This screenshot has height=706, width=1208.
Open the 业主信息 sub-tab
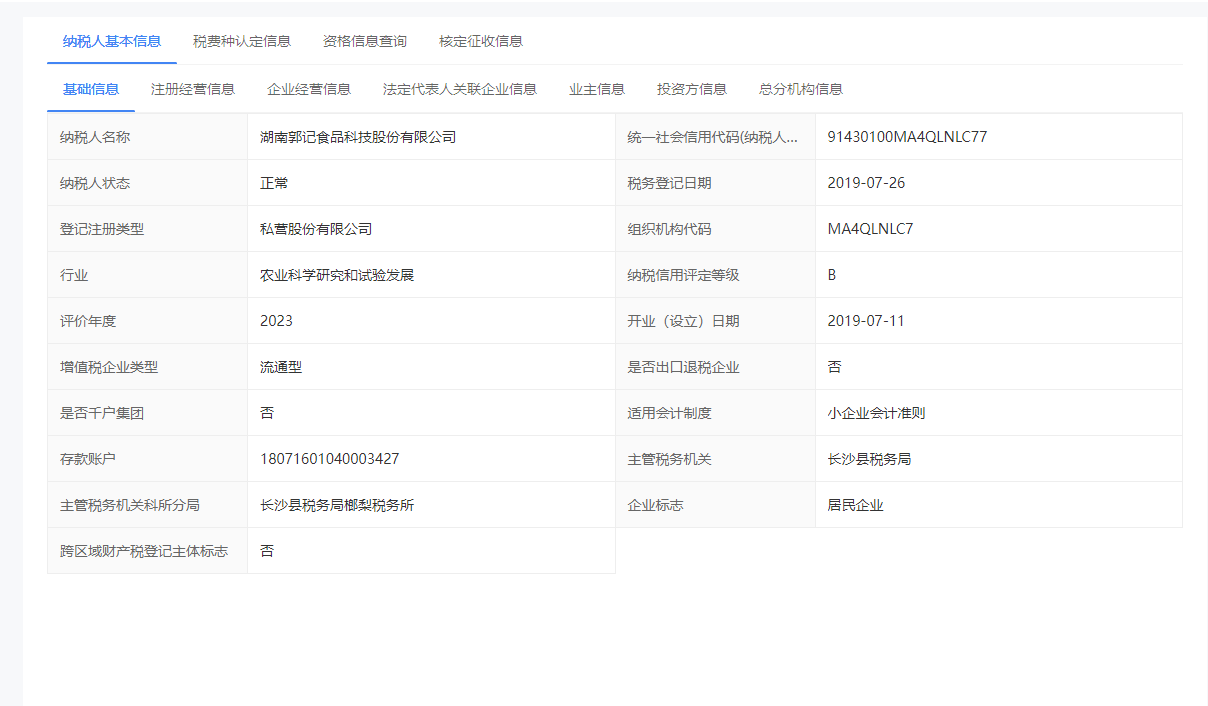pos(596,89)
